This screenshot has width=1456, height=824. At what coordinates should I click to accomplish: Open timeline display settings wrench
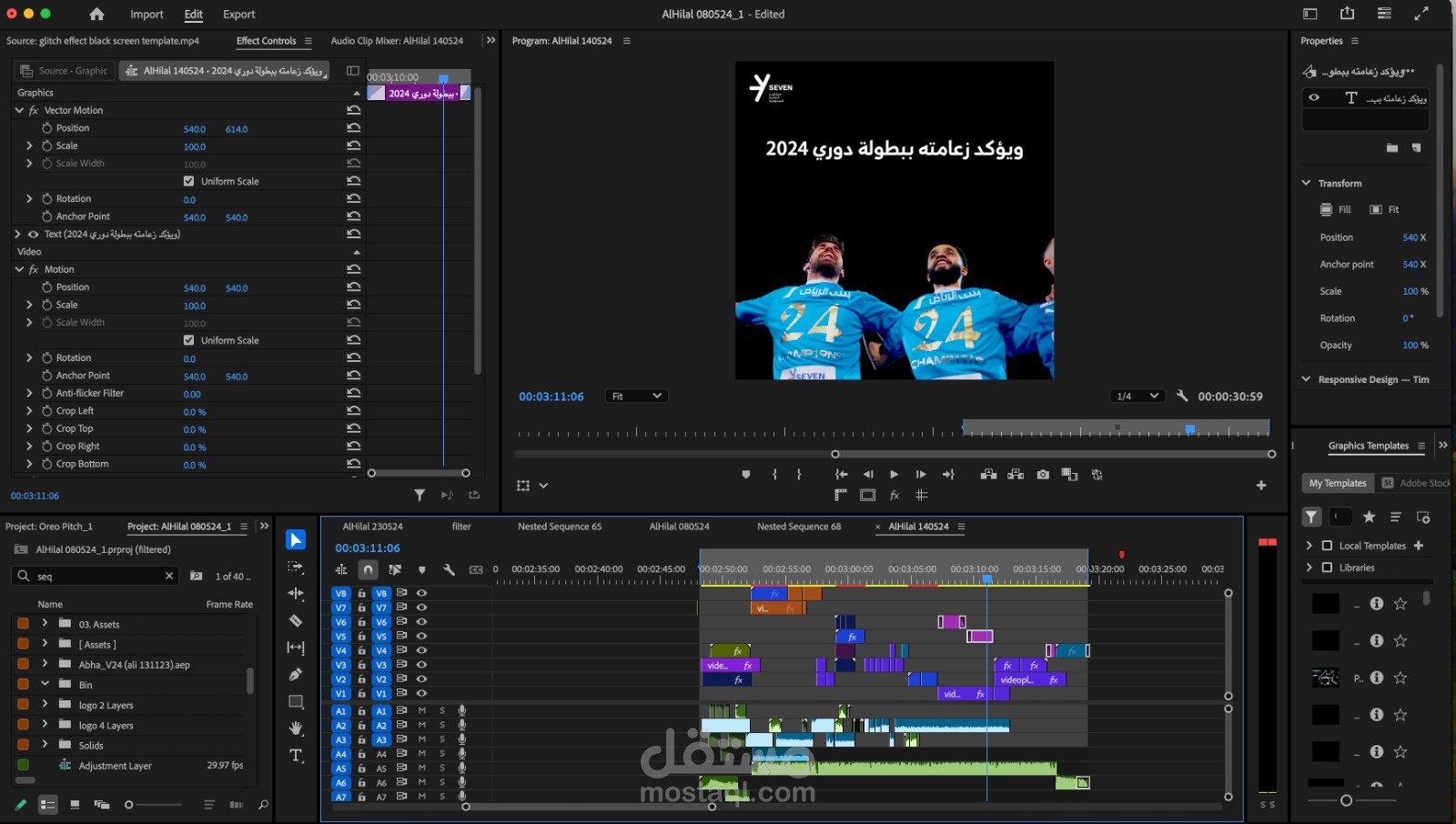pos(449,570)
